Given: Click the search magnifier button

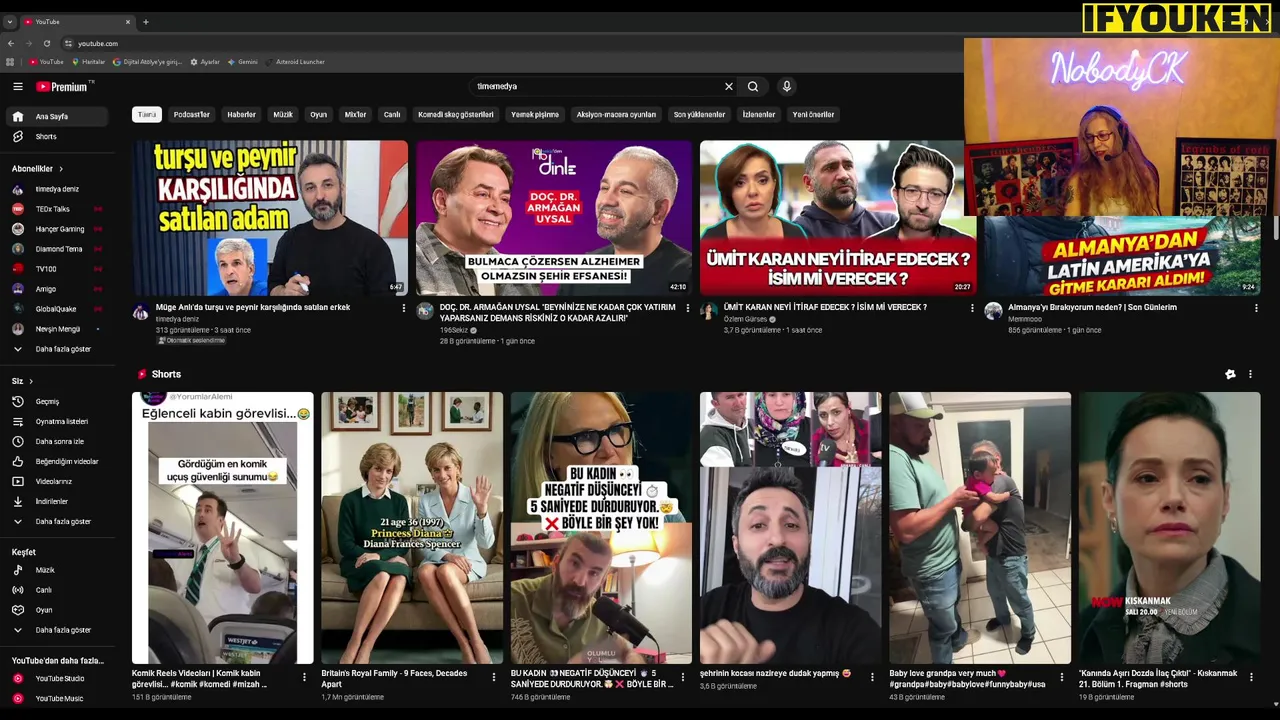Looking at the screenshot, I should click(x=753, y=87).
